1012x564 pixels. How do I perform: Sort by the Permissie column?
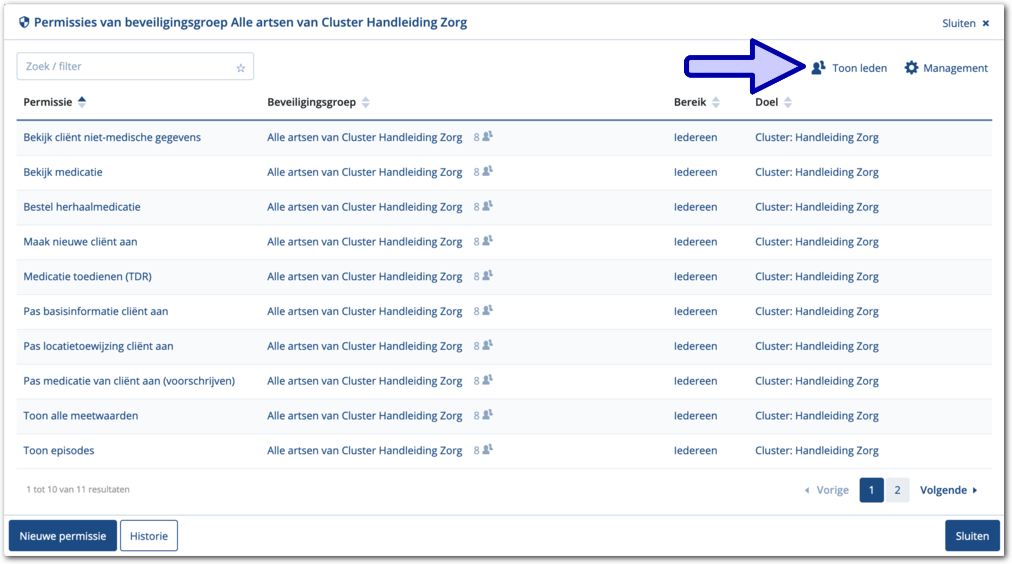tap(82, 102)
